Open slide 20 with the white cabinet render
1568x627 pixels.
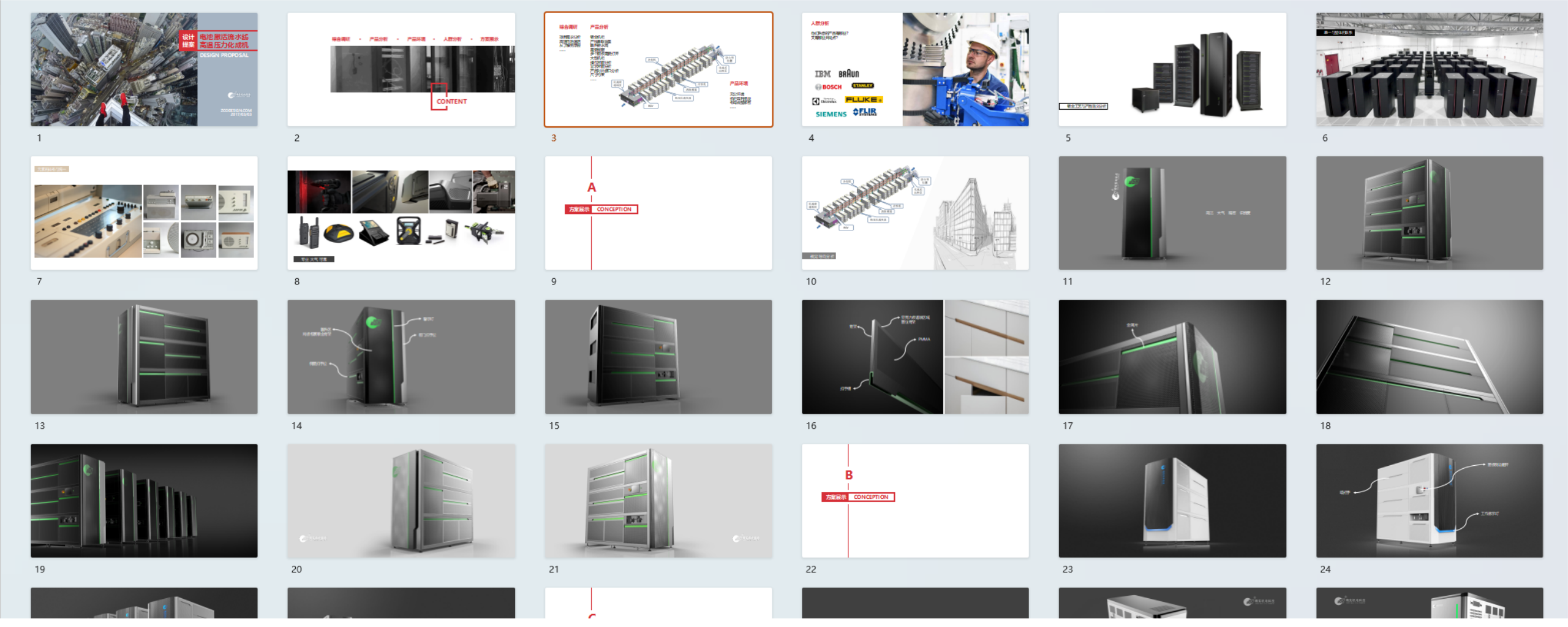tap(401, 500)
